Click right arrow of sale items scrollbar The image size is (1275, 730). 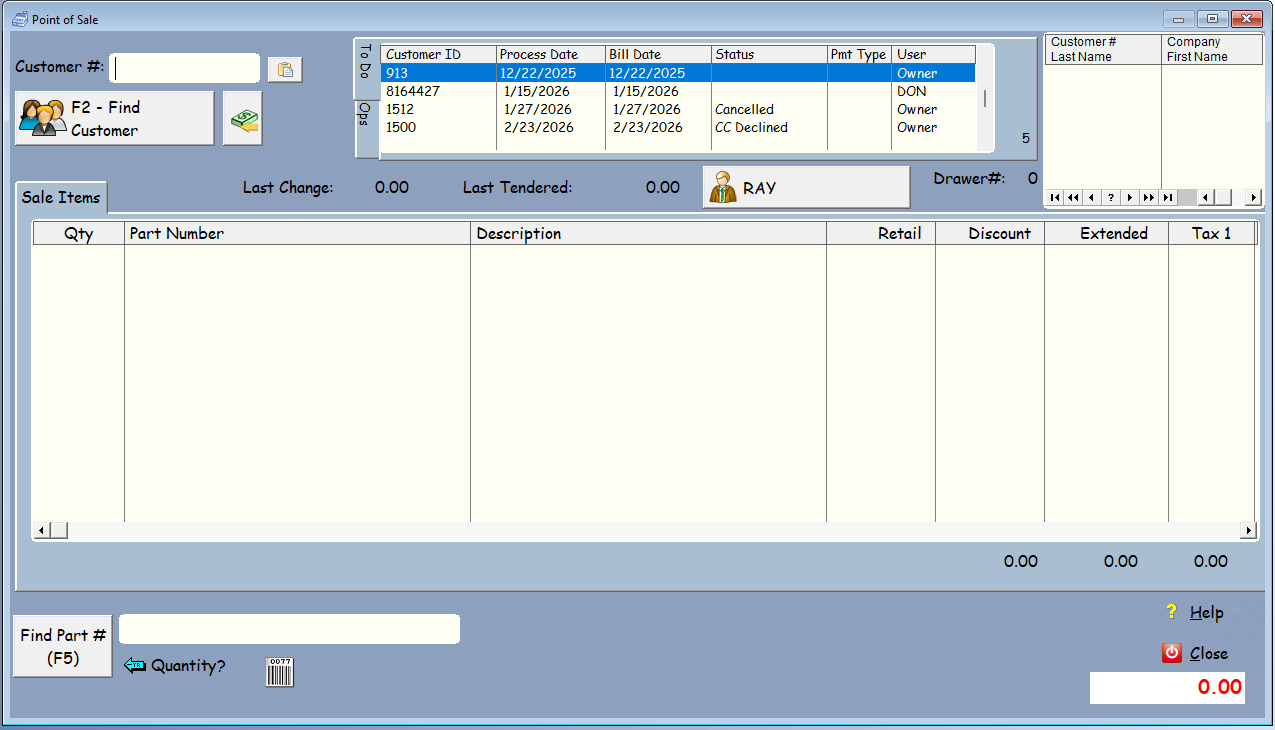tap(1248, 530)
